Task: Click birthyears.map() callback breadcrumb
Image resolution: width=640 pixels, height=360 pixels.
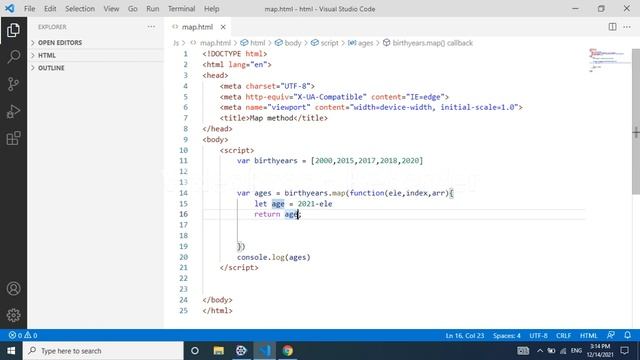Action: coord(432,43)
